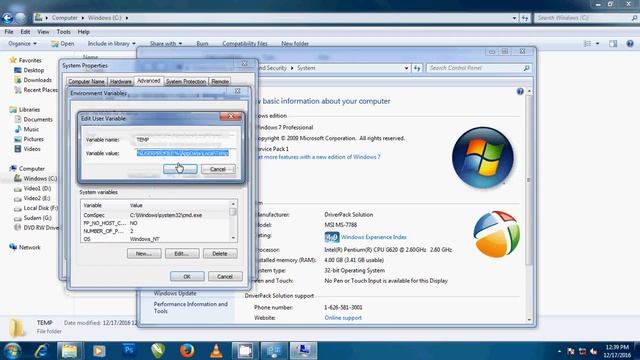
Task: Open Control Panel help icon
Action: click(x=520, y=91)
